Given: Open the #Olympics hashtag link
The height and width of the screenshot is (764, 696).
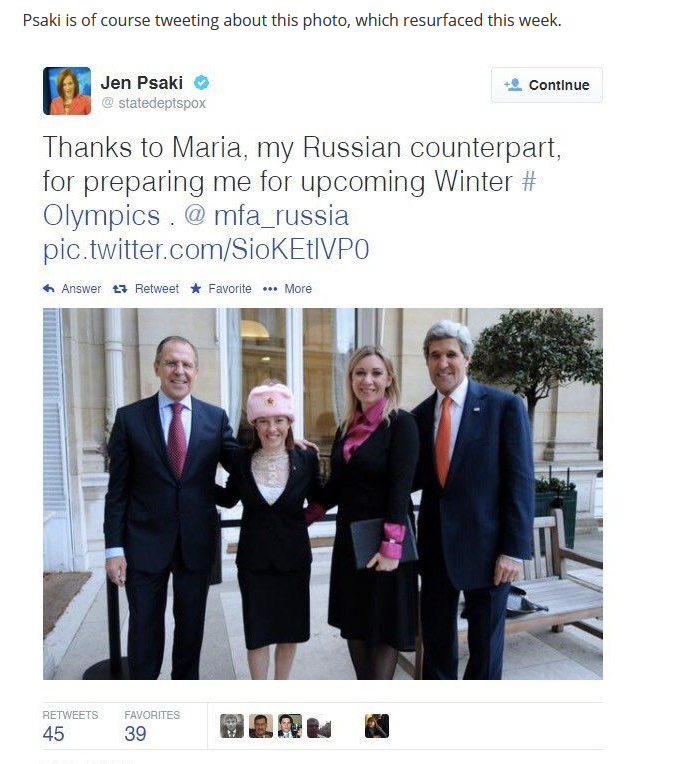Looking at the screenshot, I should [x=290, y=198].
